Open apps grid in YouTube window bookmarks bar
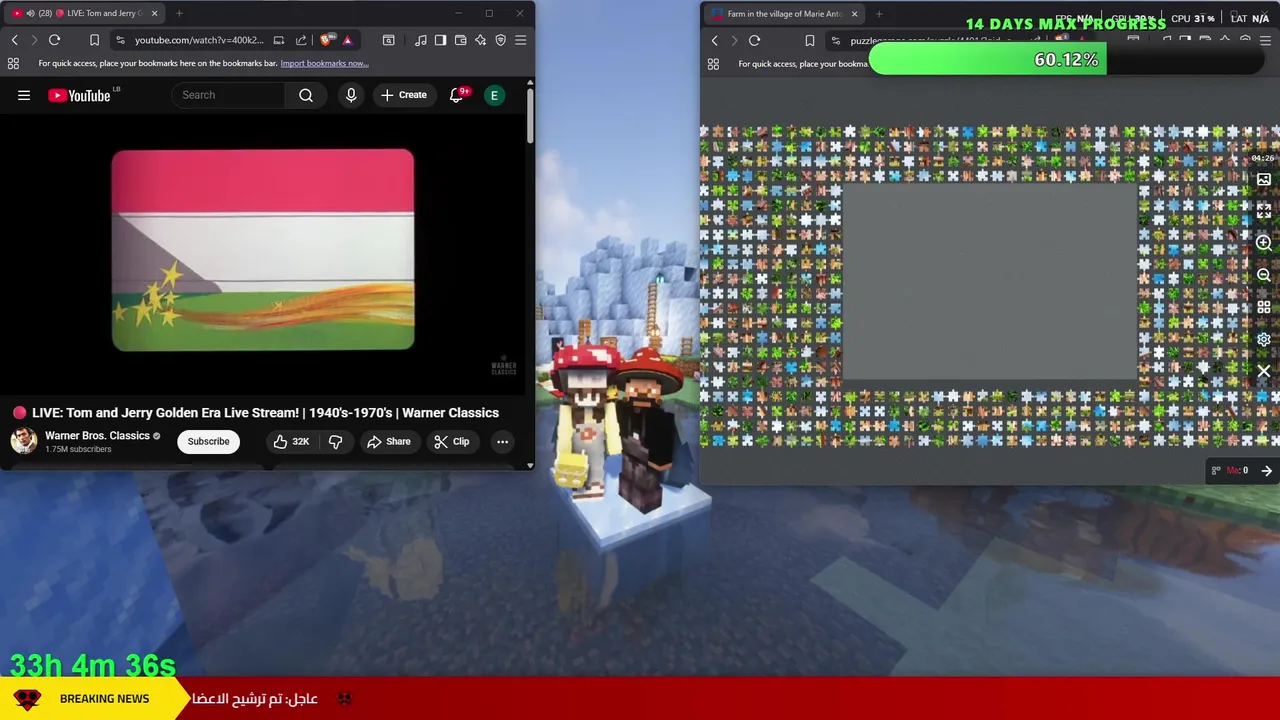The image size is (1280, 720). pyautogui.click(x=13, y=63)
